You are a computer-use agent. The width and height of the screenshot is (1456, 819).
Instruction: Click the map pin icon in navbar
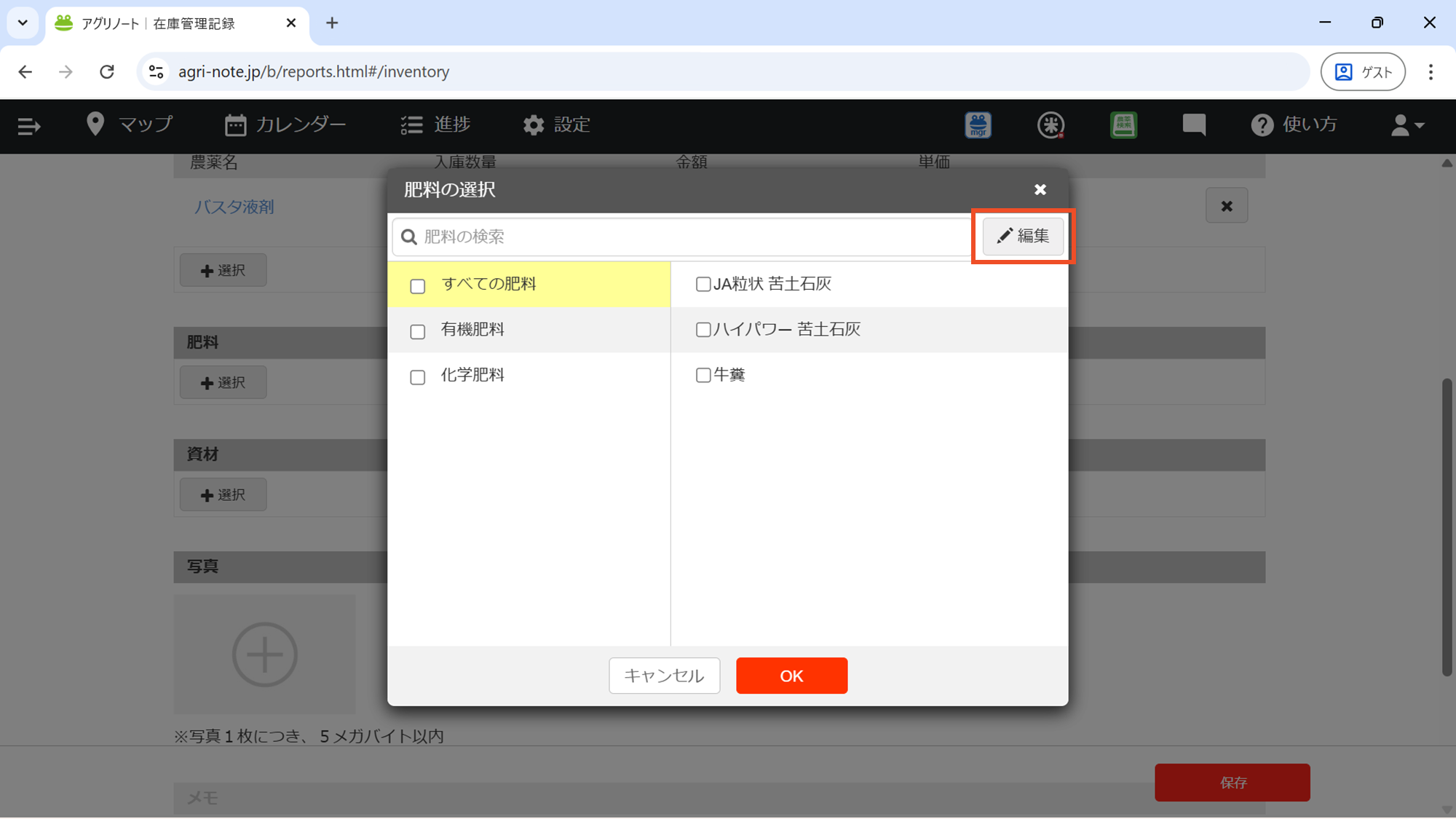pos(95,124)
